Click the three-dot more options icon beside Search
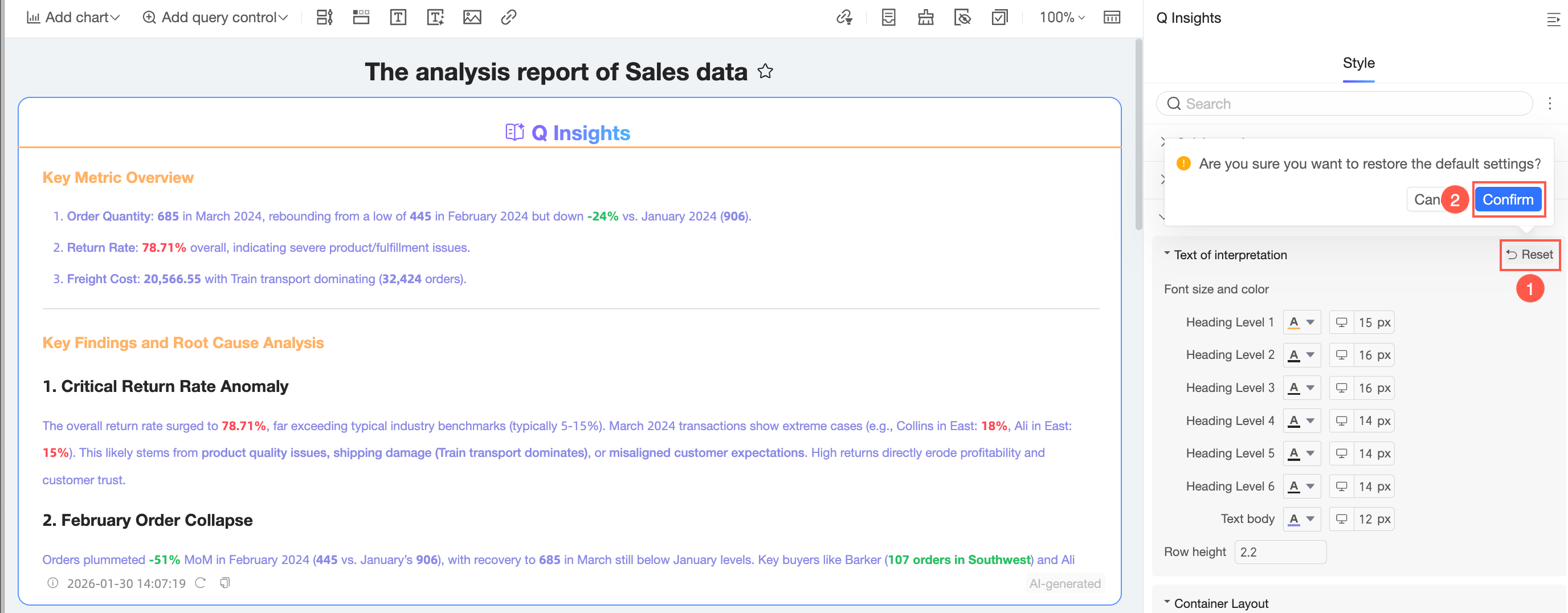The image size is (1568, 613). coord(1550,104)
